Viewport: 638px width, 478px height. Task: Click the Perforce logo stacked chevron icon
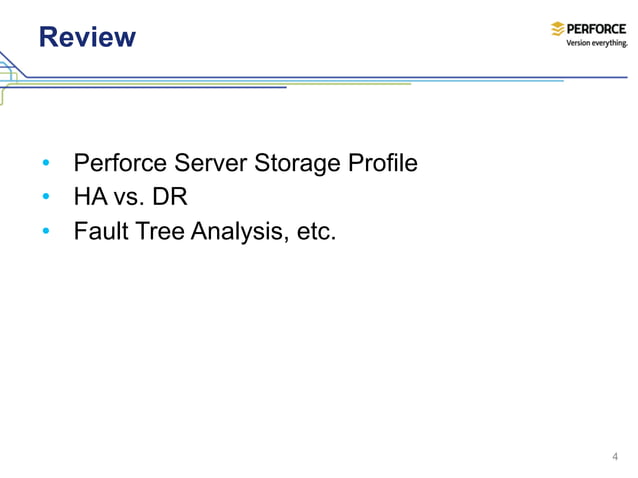(x=558, y=29)
